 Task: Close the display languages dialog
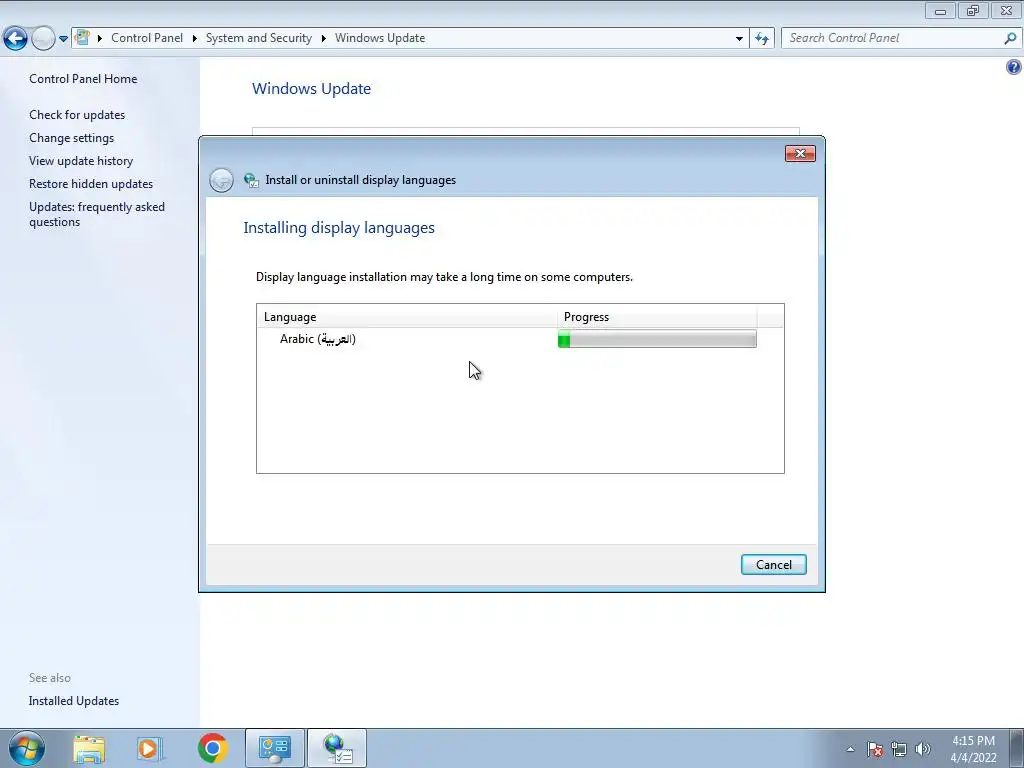[800, 153]
